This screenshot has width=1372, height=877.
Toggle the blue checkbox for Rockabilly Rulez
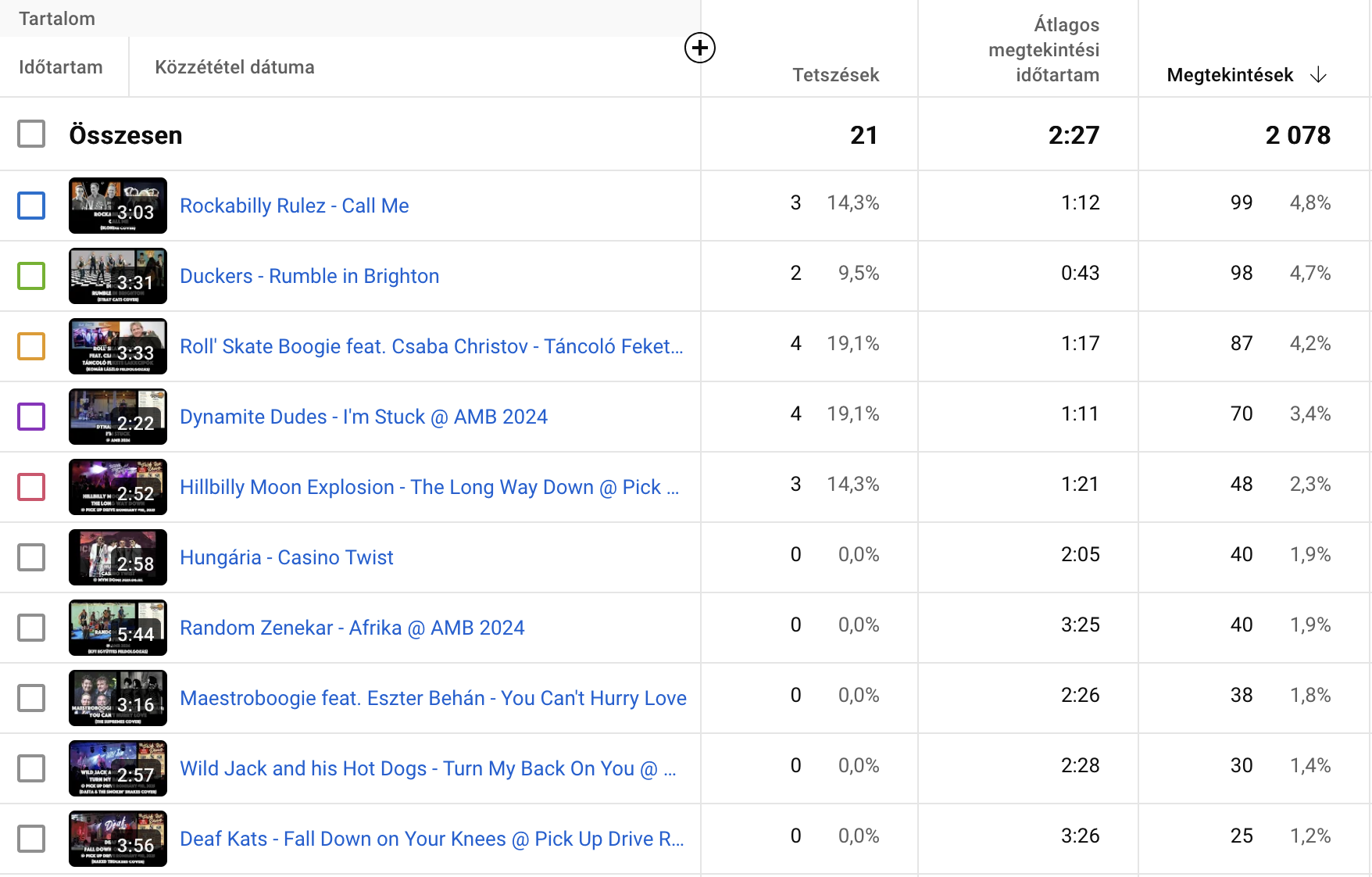tap(31, 206)
